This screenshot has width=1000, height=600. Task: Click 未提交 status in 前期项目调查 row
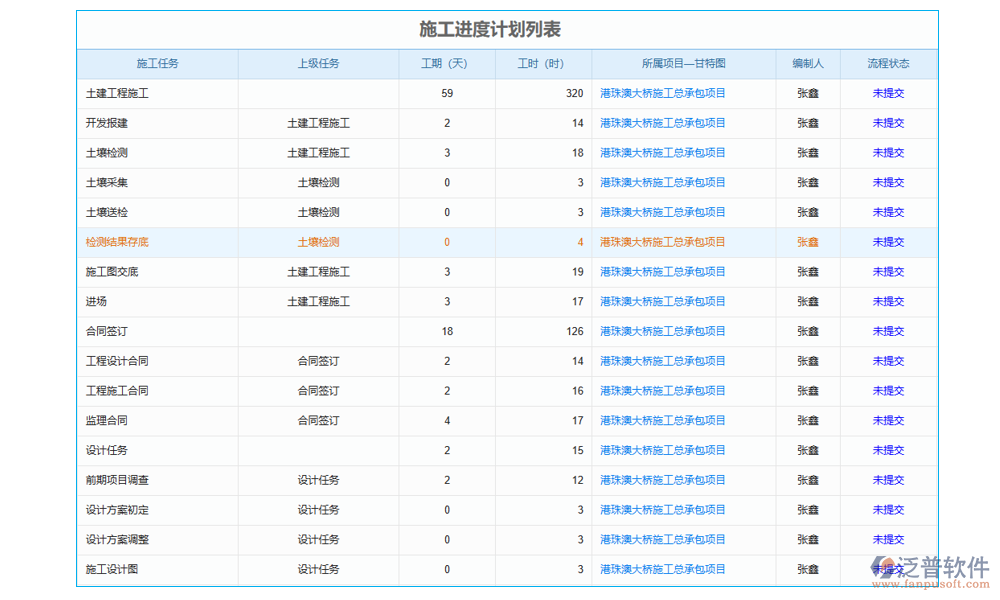pos(888,481)
